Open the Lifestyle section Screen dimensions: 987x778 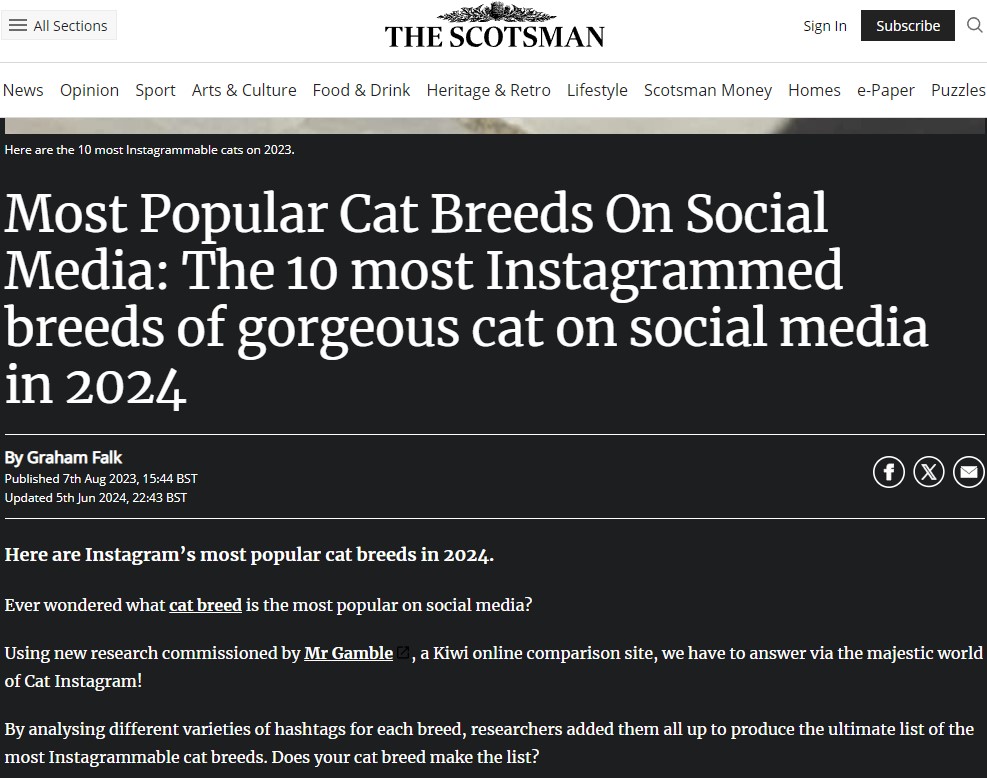(x=597, y=90)
